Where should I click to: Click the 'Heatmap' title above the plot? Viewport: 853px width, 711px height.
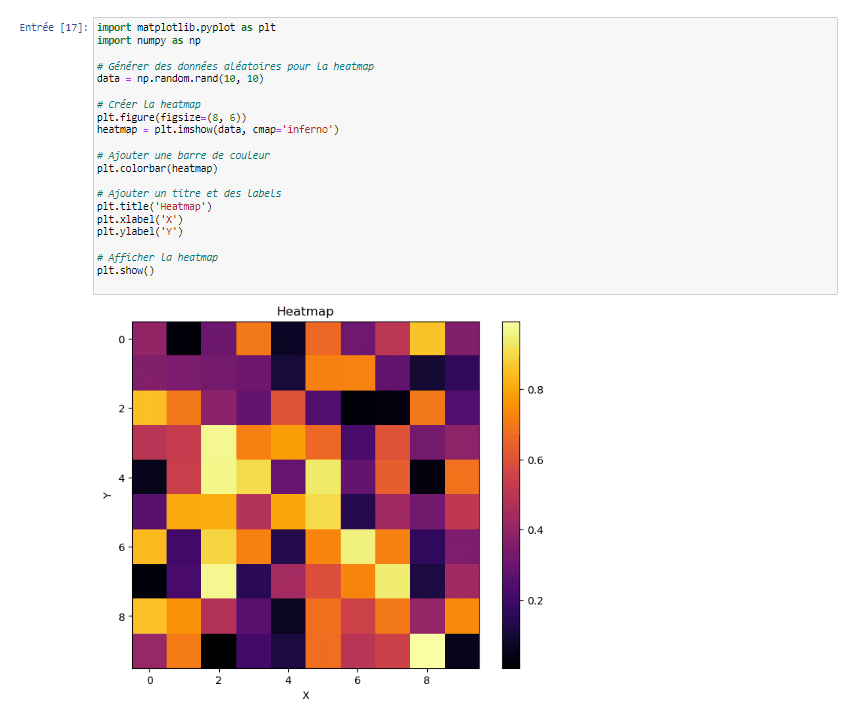[305, 311]
